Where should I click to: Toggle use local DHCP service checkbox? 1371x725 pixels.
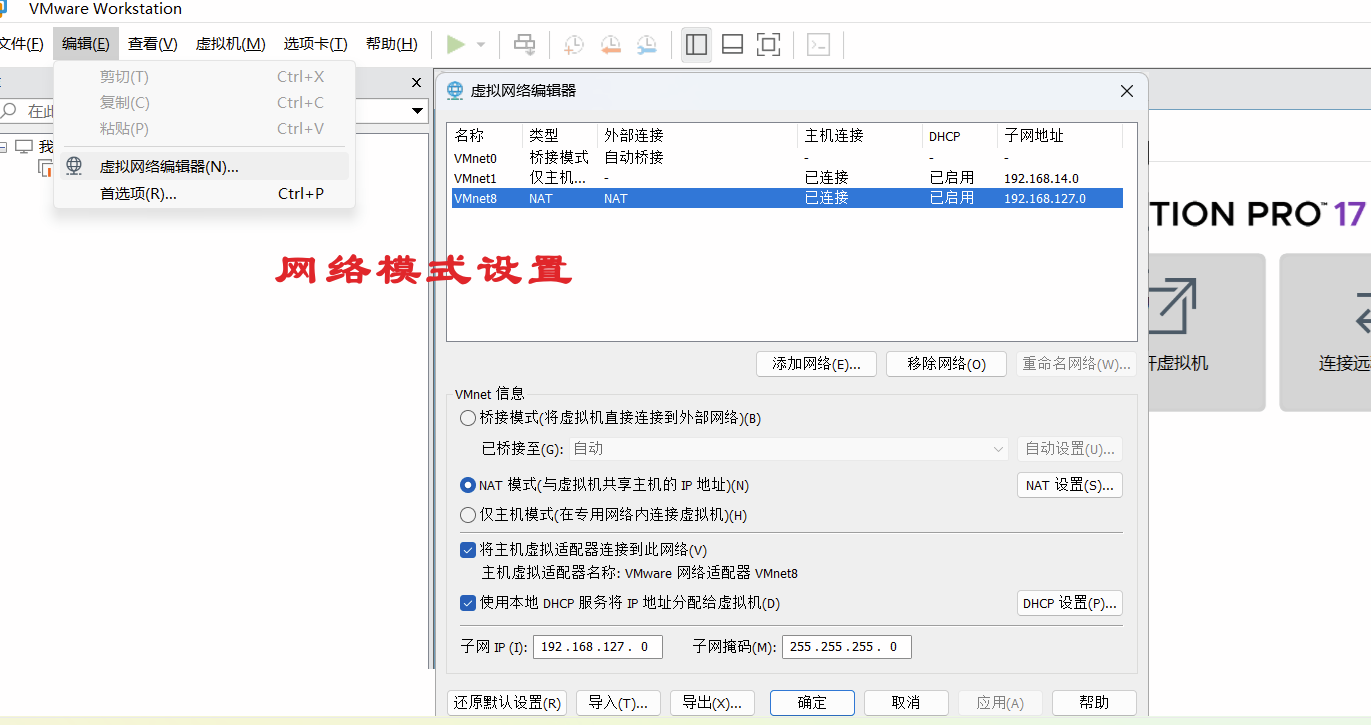[467, 603]
